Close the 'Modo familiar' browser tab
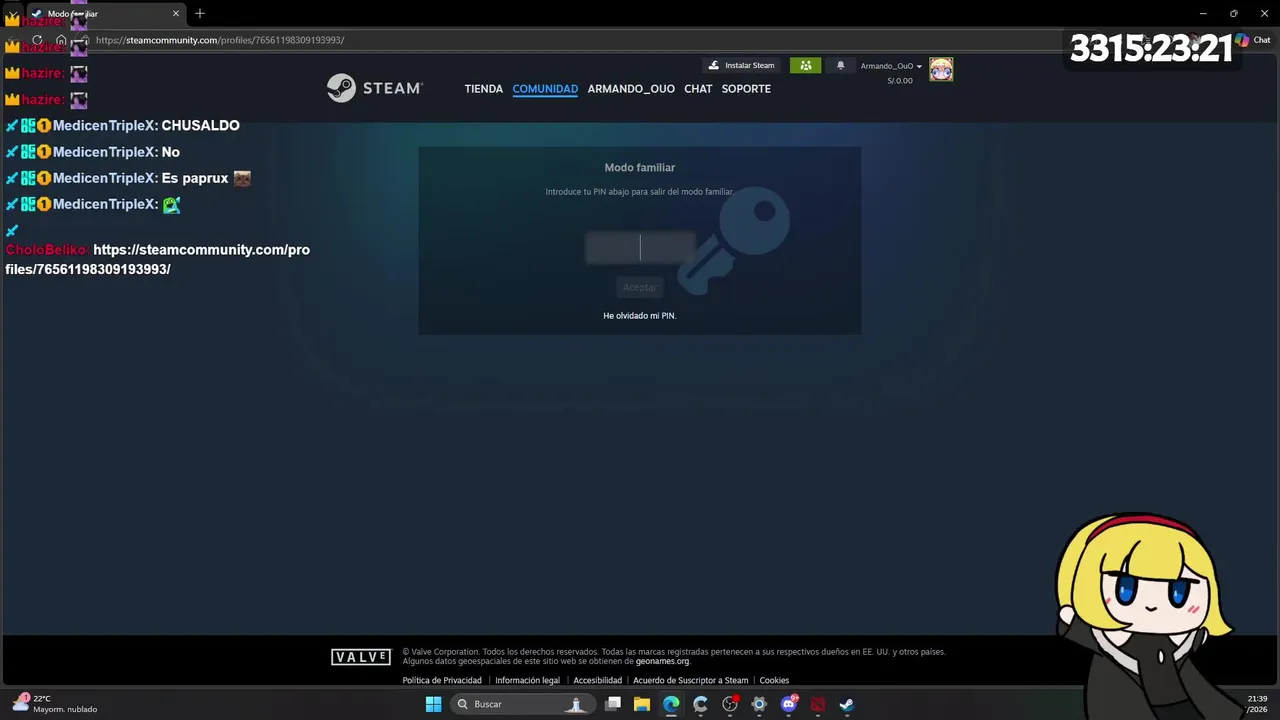 pos(176,14)
